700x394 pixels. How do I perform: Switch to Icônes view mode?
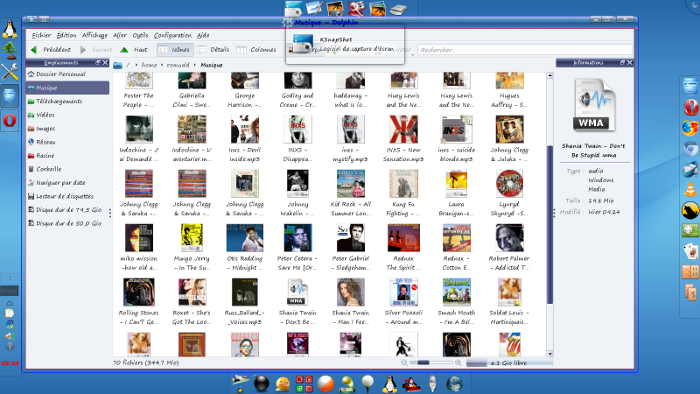click(x=175, y=50)
